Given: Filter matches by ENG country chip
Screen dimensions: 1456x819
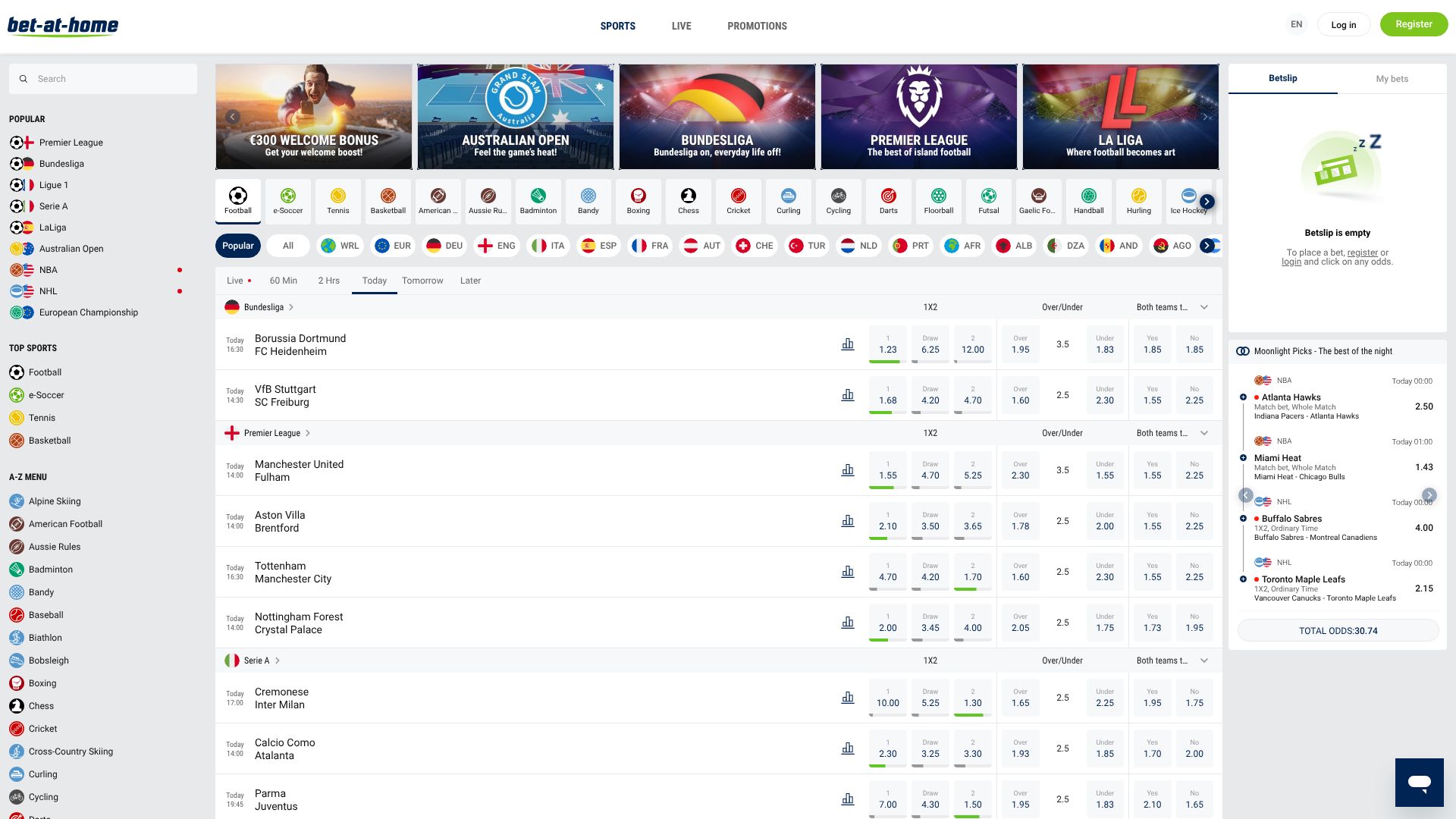Looking at the screenshot, I should pos(497,246).
